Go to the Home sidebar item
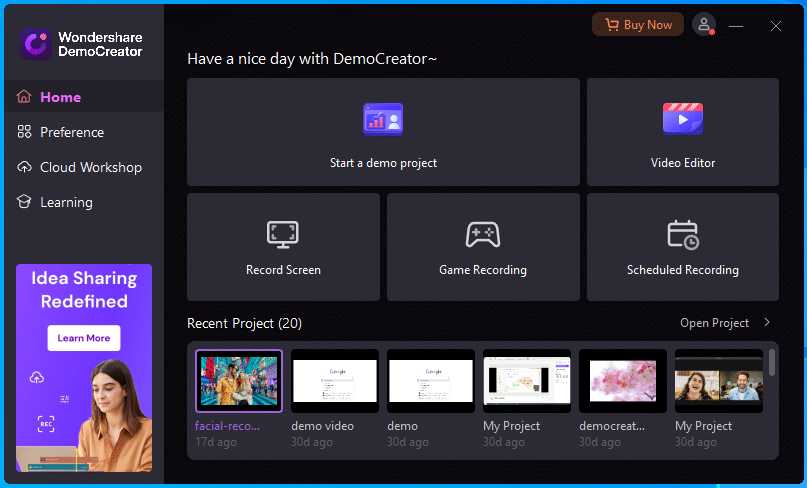 (60, 97)
